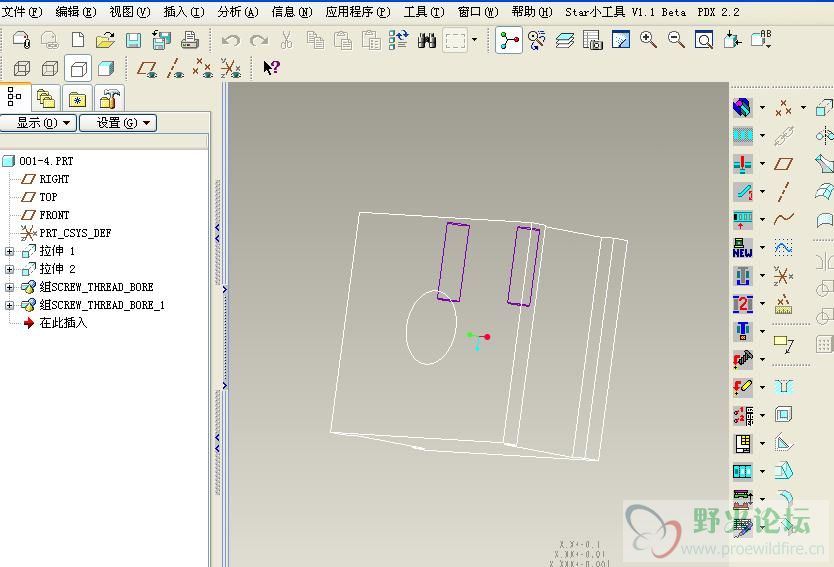Click the datum curve tool icon
This screenshot has width=834, height=567.
783,219
